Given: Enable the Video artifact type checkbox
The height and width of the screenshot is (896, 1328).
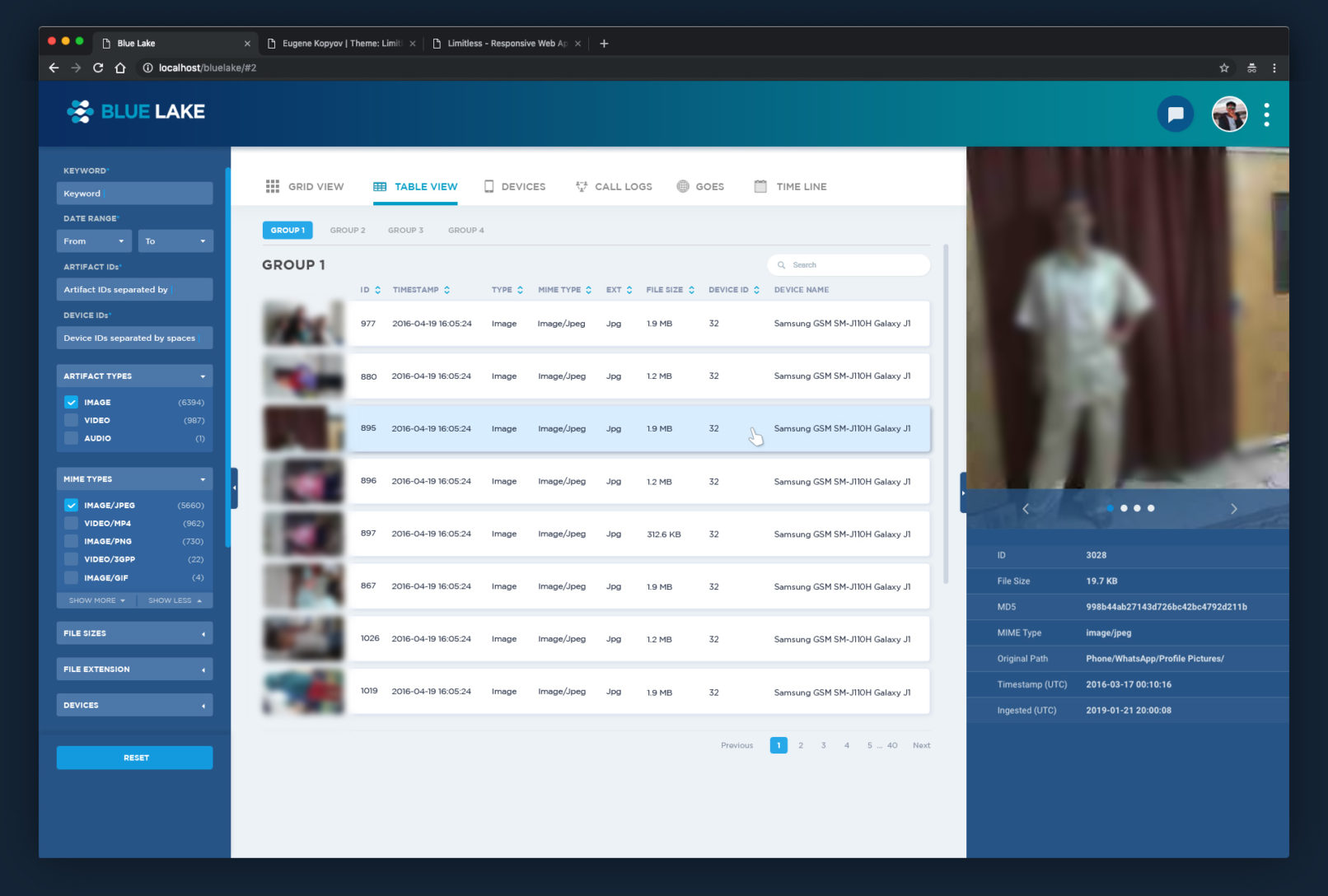Looking at the screenshot, I should click(72, 421).
